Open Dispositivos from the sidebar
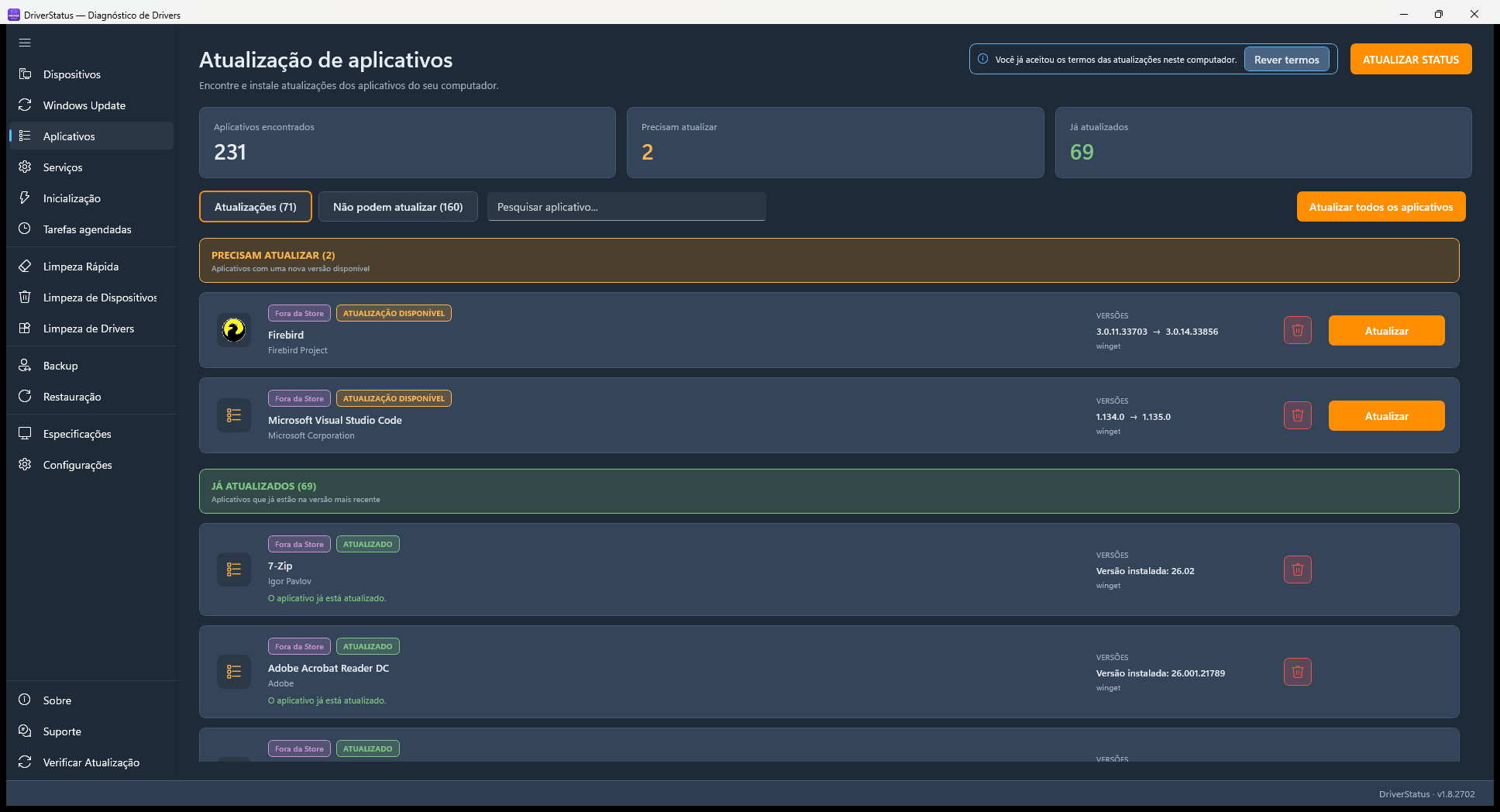The image size is (1500, 812). click(90, 74)
